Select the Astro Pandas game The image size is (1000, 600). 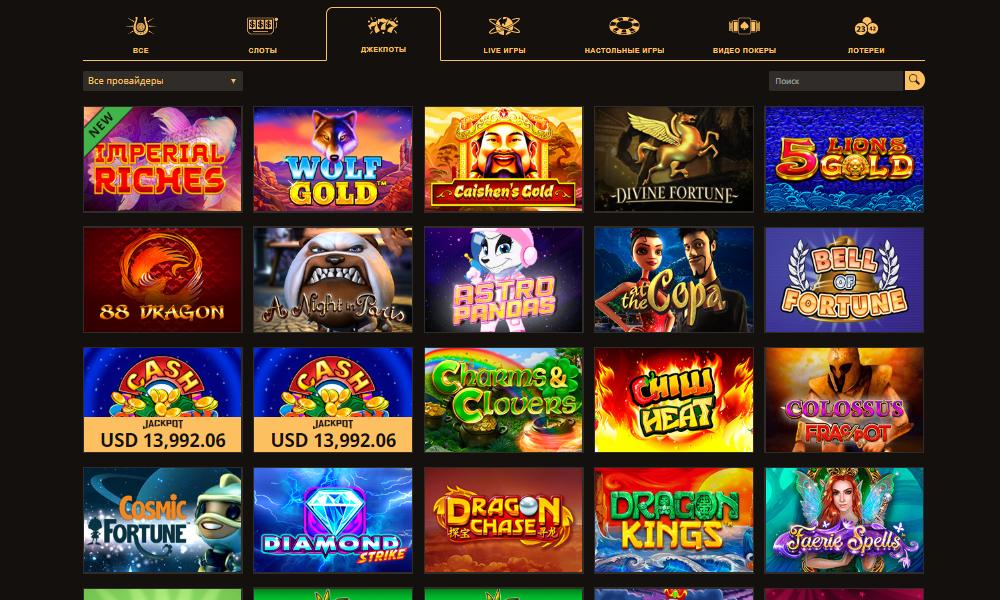point(503,279)
